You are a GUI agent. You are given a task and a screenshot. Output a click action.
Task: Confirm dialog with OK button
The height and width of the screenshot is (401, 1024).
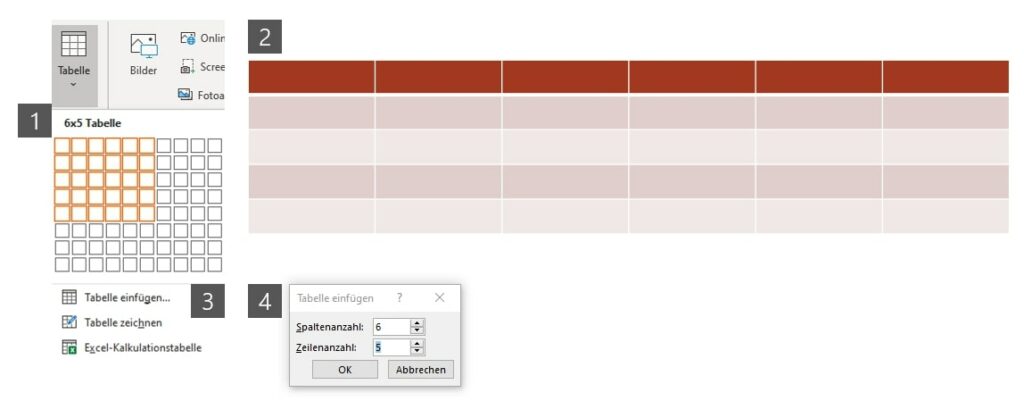coord(345,370)
